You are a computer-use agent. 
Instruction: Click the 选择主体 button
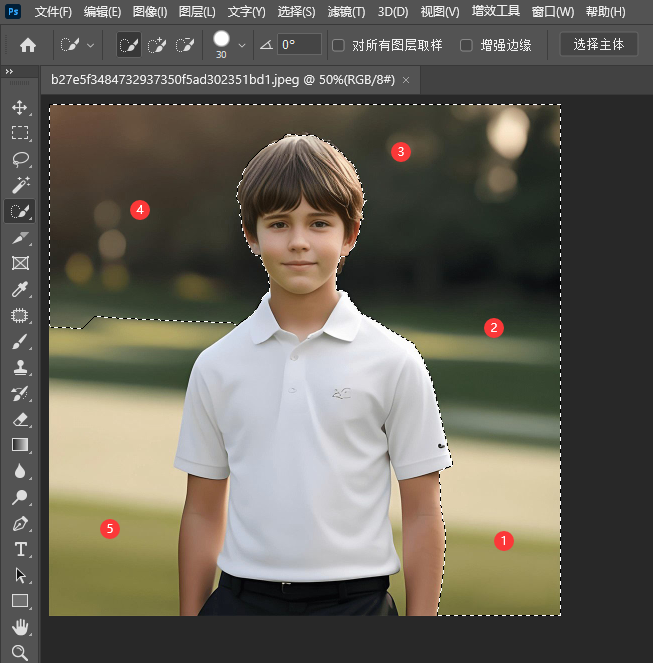(598, 44)
